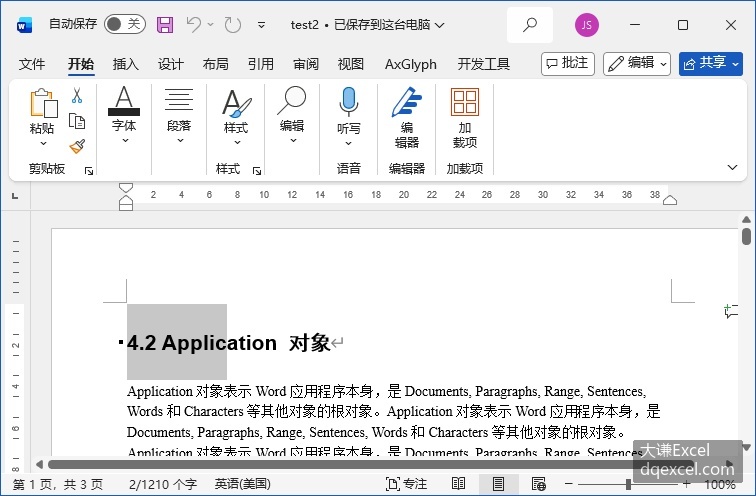This screenshot has width=756, height=496.
Task: Click the tab stop selector on ruler
Action: (15, 196)
